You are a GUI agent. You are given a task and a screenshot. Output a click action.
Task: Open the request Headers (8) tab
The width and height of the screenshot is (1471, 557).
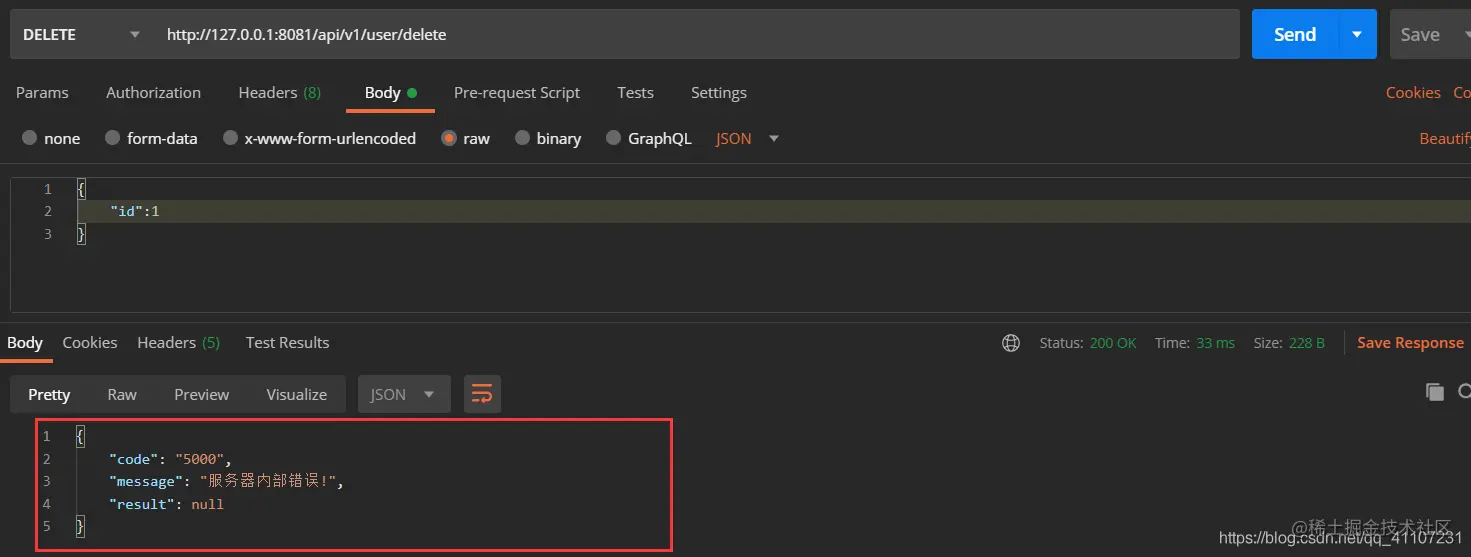tap(279, 92)
